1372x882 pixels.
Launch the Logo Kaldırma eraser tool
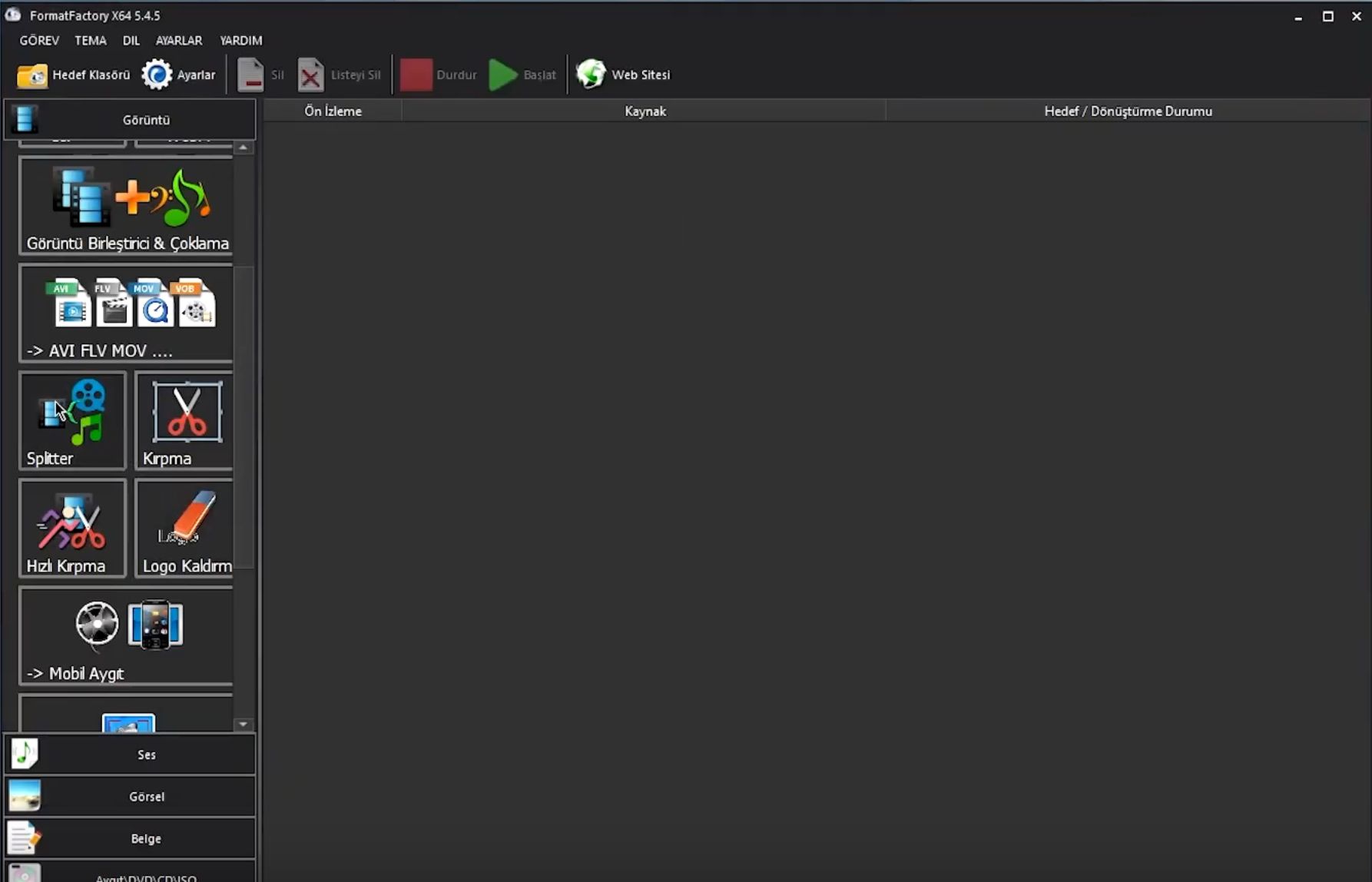coord(184,528)
